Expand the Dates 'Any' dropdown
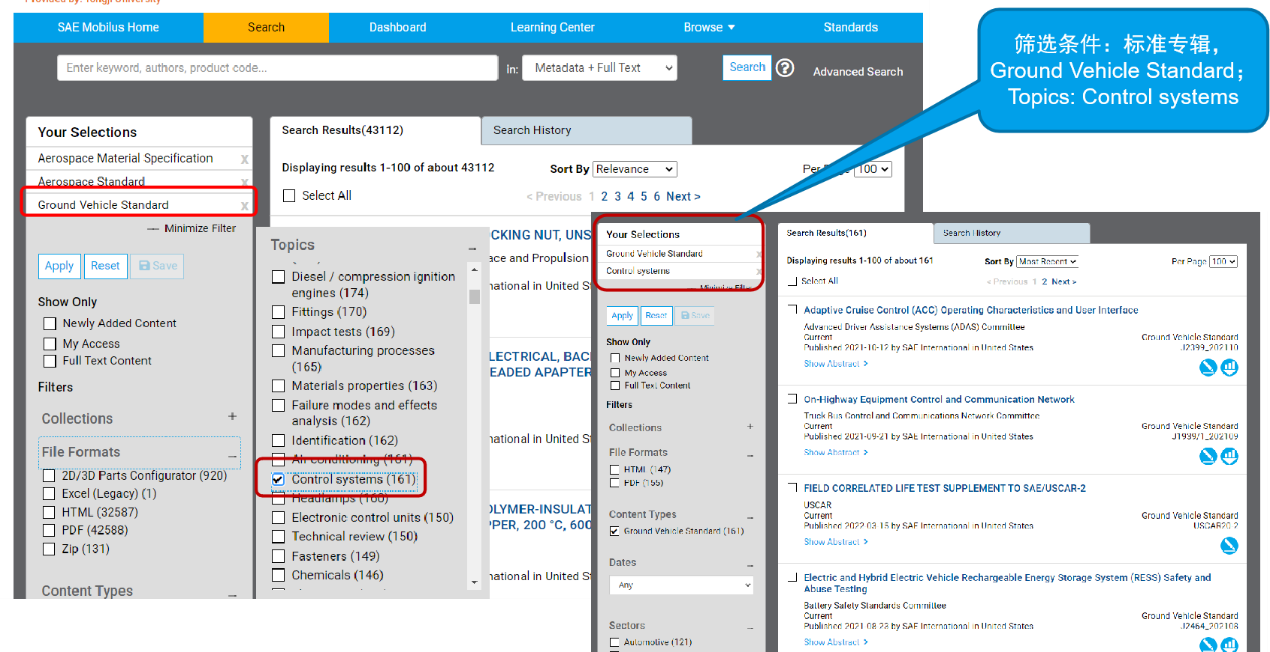This screenshot has height=652, width=1270. 681,585
